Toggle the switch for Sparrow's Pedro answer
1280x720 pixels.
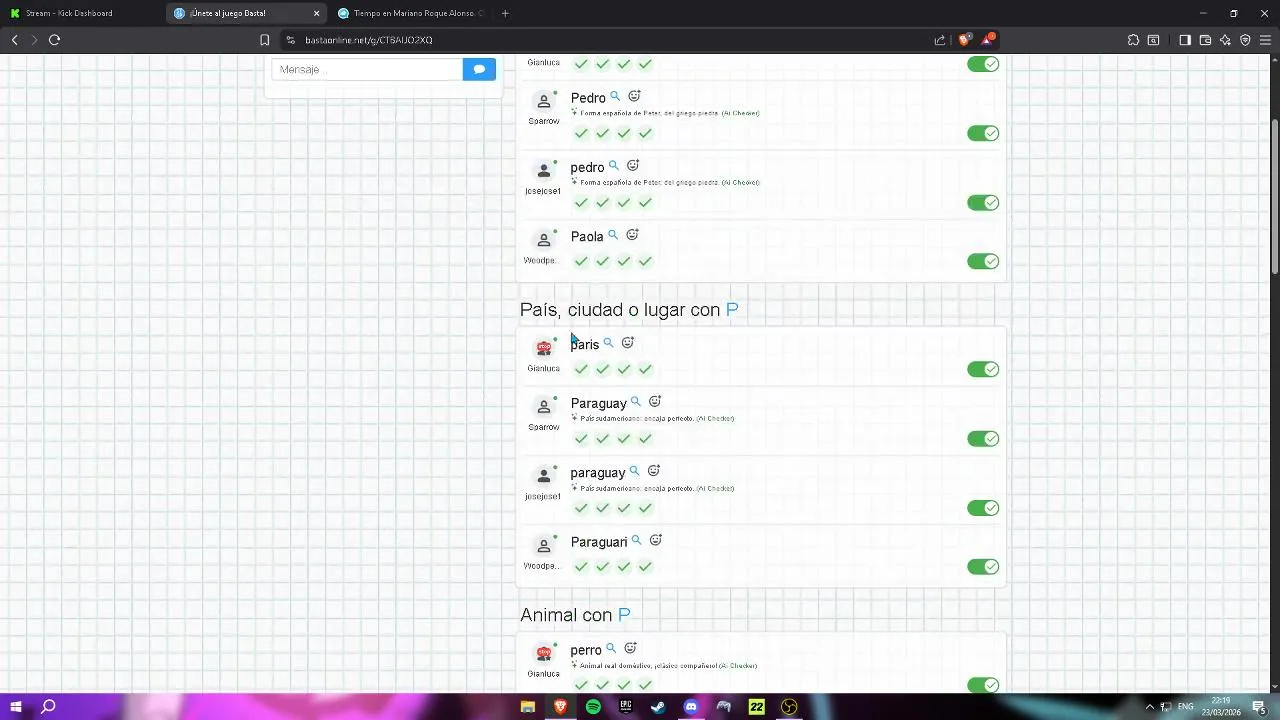pos(983,133)
